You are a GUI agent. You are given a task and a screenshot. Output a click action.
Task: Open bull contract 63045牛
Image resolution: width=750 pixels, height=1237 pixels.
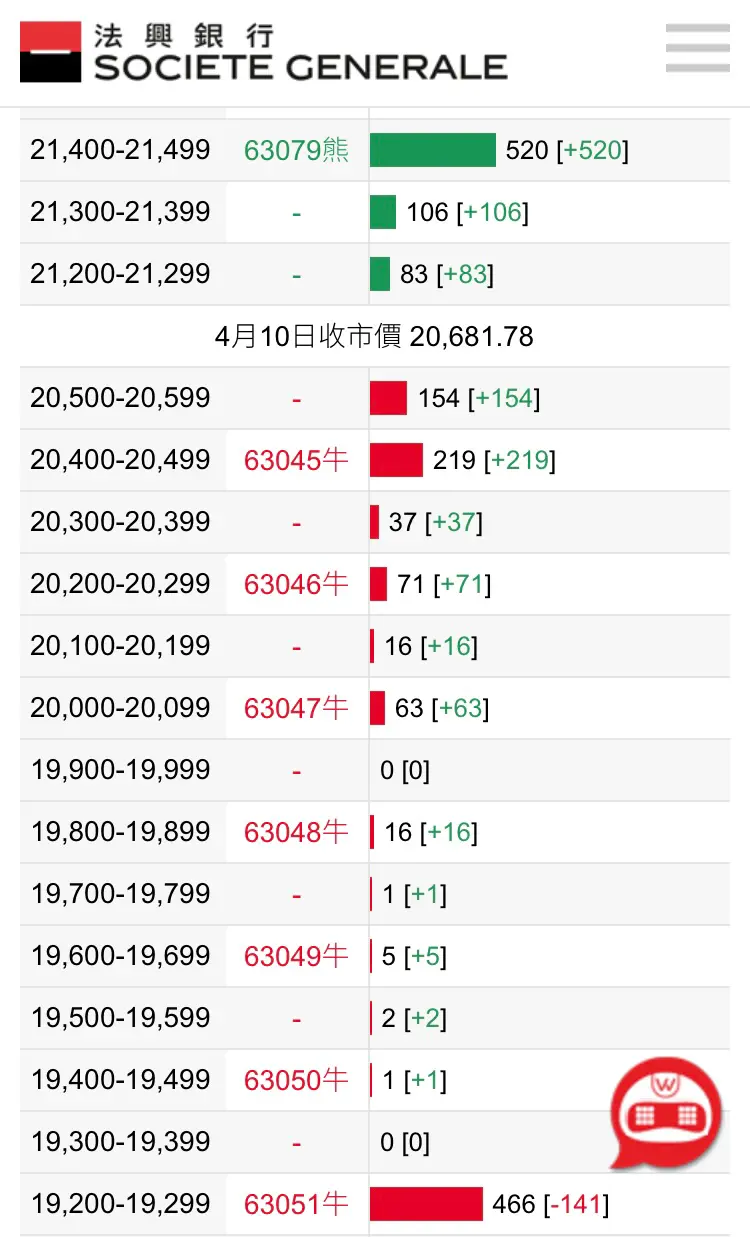(x=296, y=461)
